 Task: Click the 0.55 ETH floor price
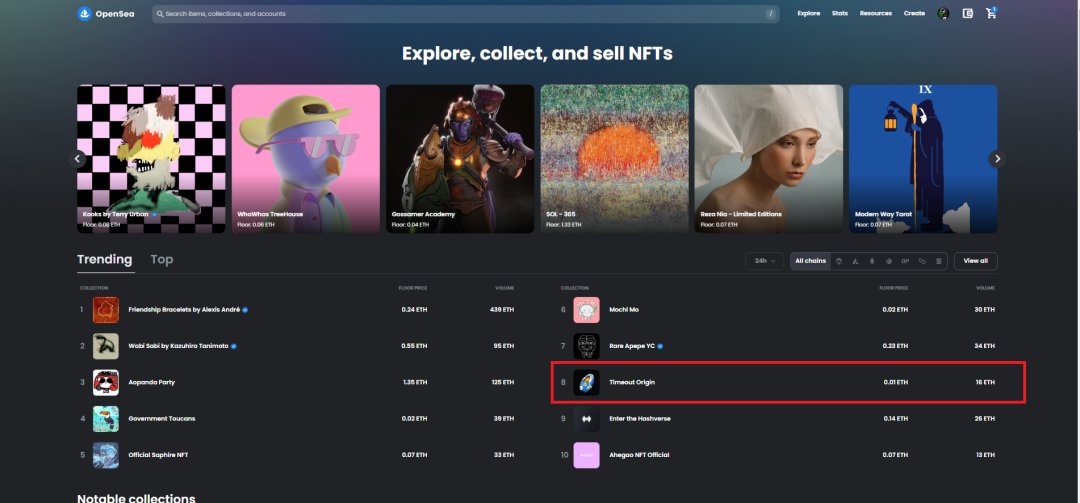coord(415,346)
